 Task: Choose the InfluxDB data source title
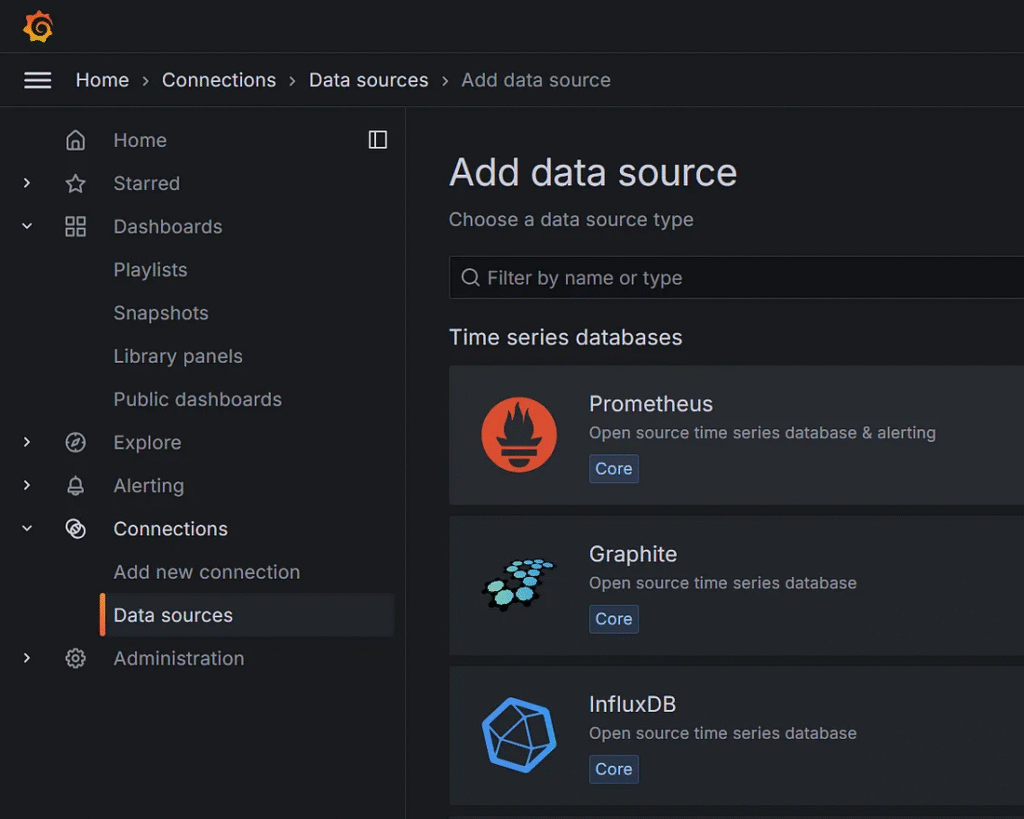coord(632,704)
